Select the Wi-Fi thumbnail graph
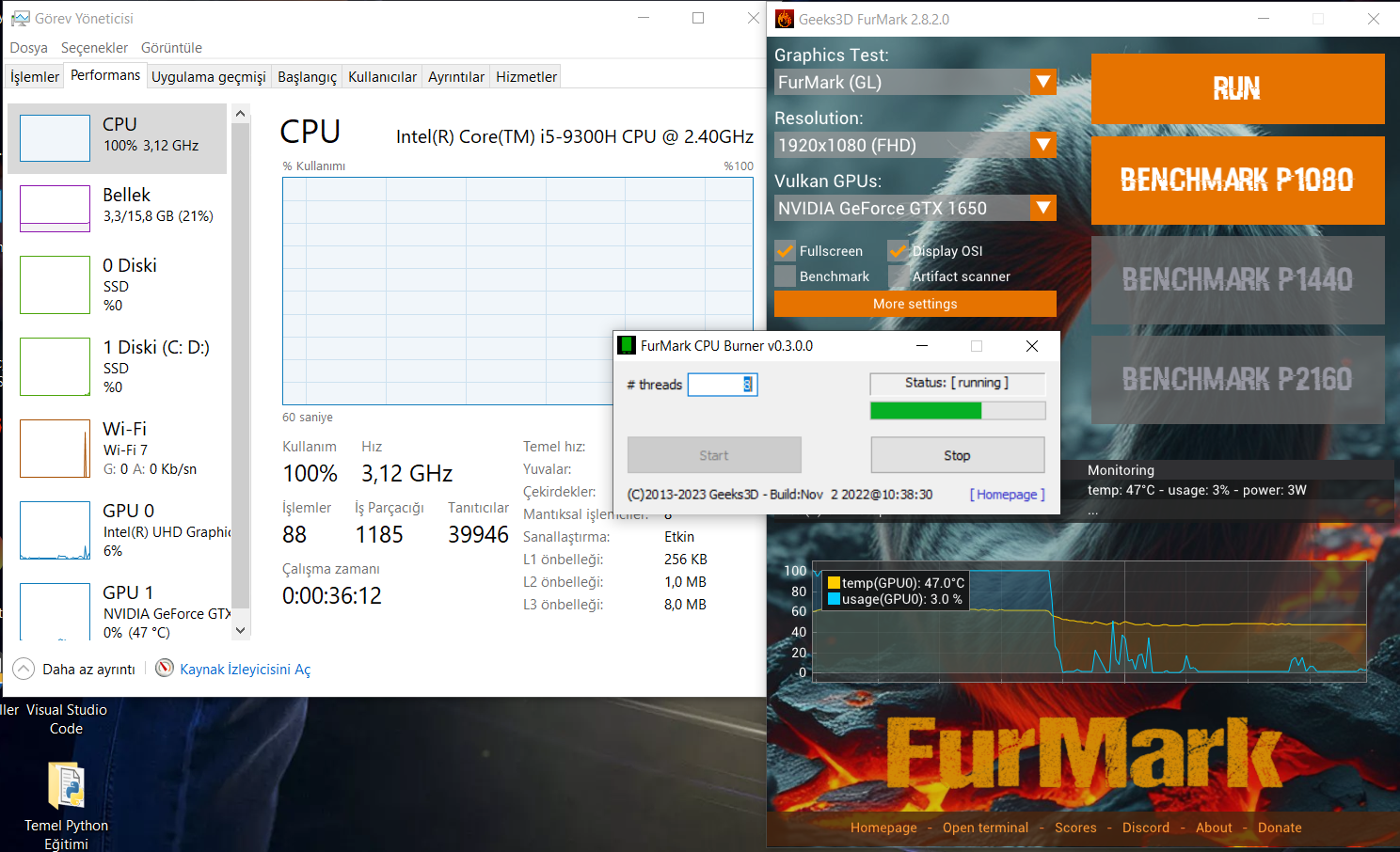1400x852 pixels. tap(55, 449)
